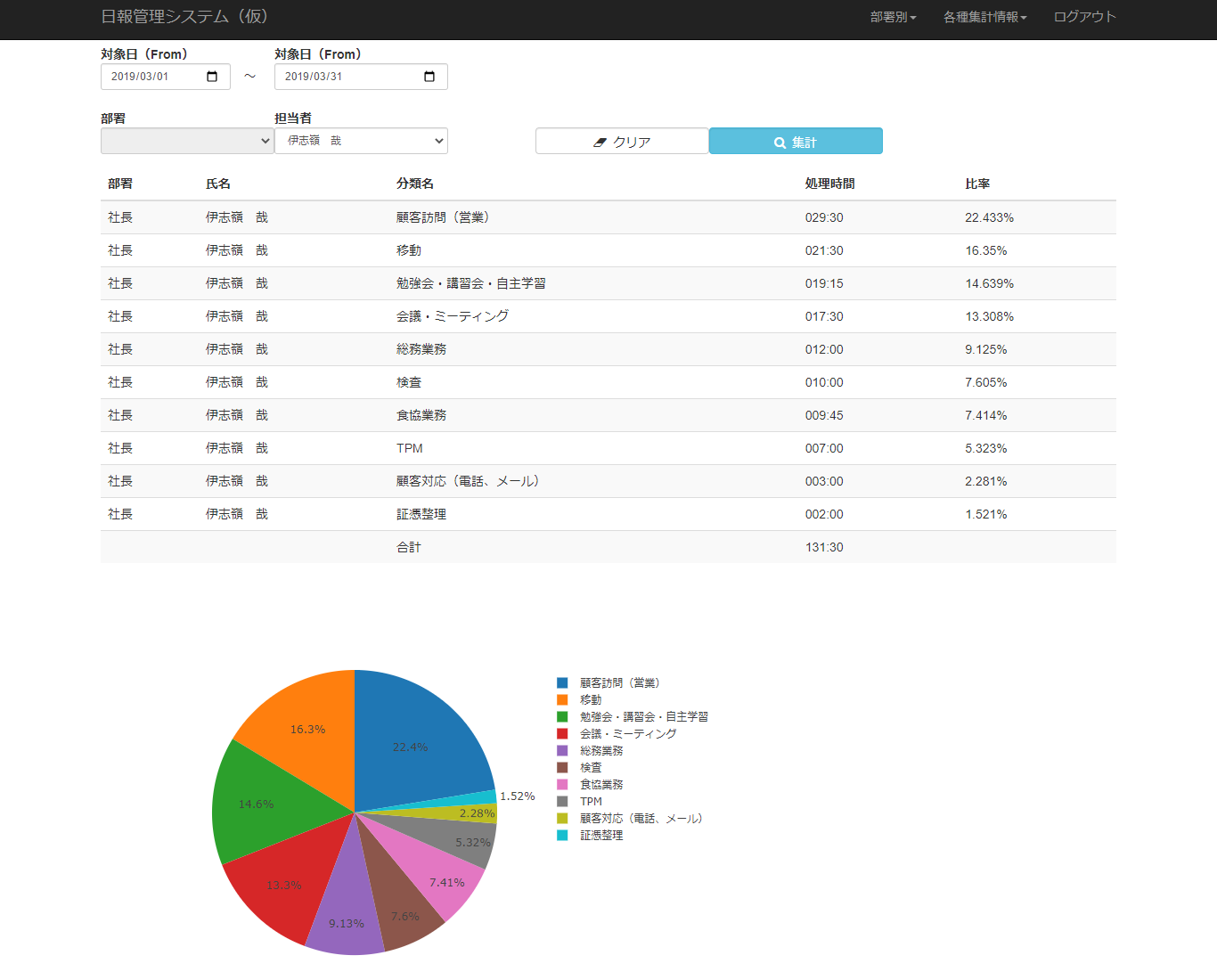Screen dimensions: 1217x980
Task: Toggle purple legend swatch 総務業務
Action: (x=562, y=751)
